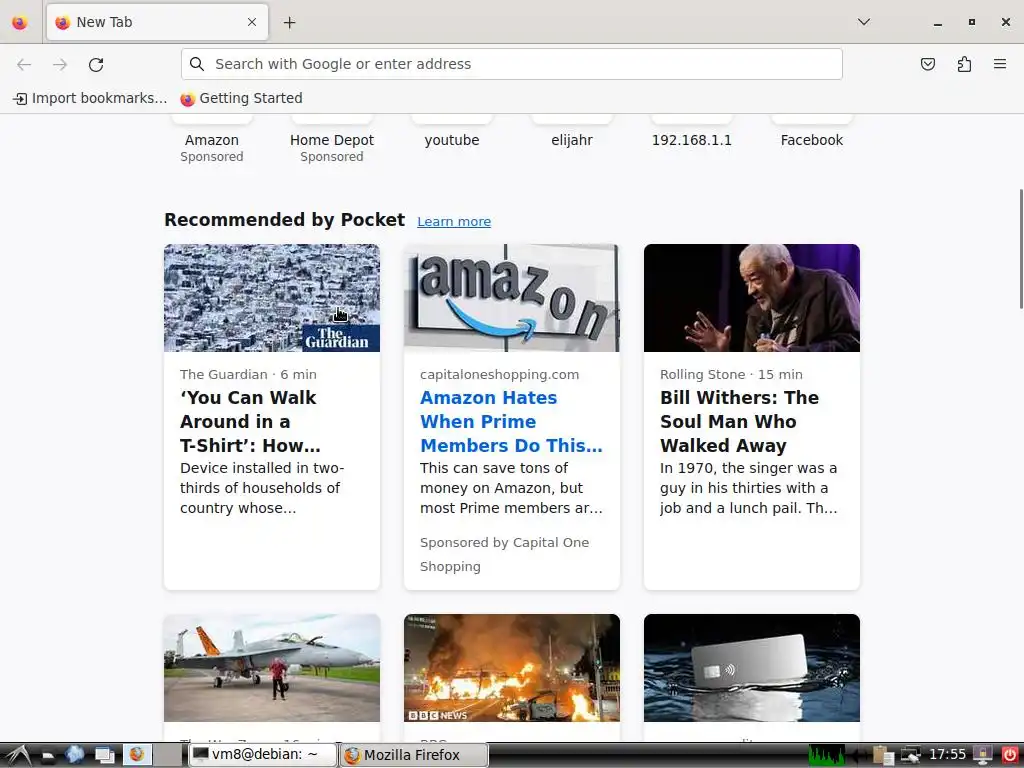Launch web browser globe icon in taskbar

[74, 755]
